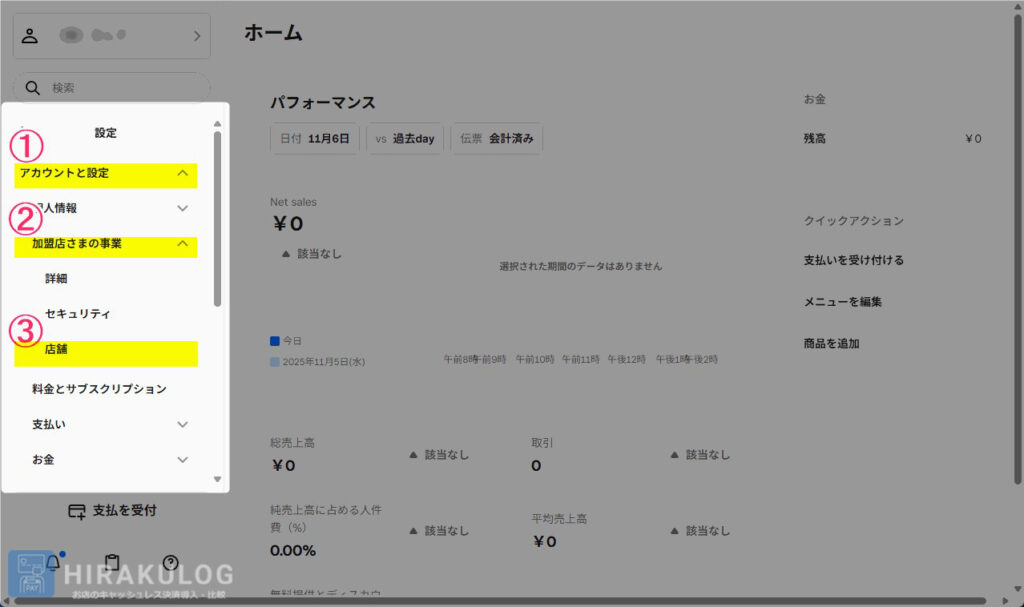Click the magnifier search icon
Viewport: 1024px width, 607px height.
32,88
